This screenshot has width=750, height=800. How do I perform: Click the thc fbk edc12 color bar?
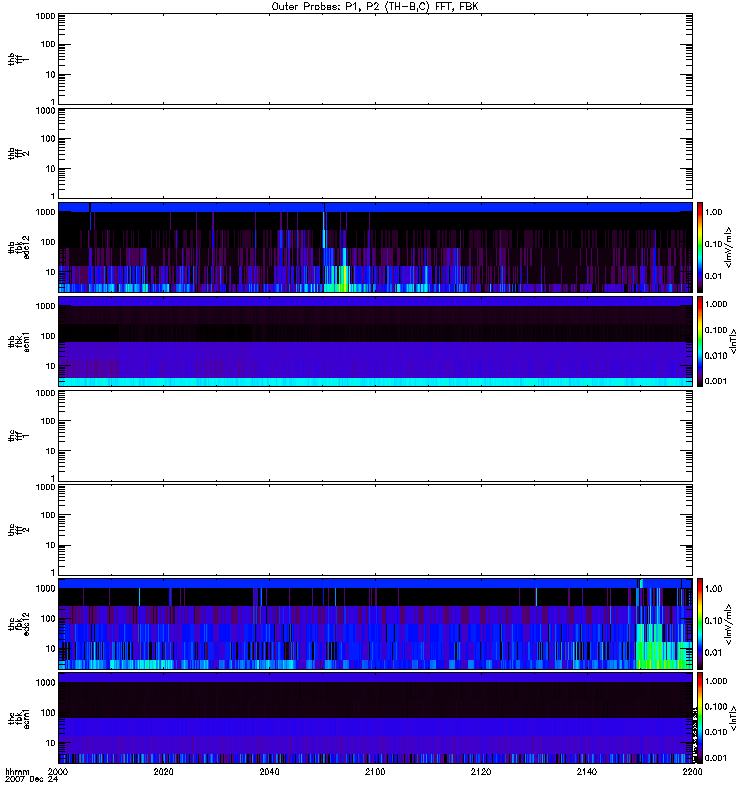(x=700, y=623)
